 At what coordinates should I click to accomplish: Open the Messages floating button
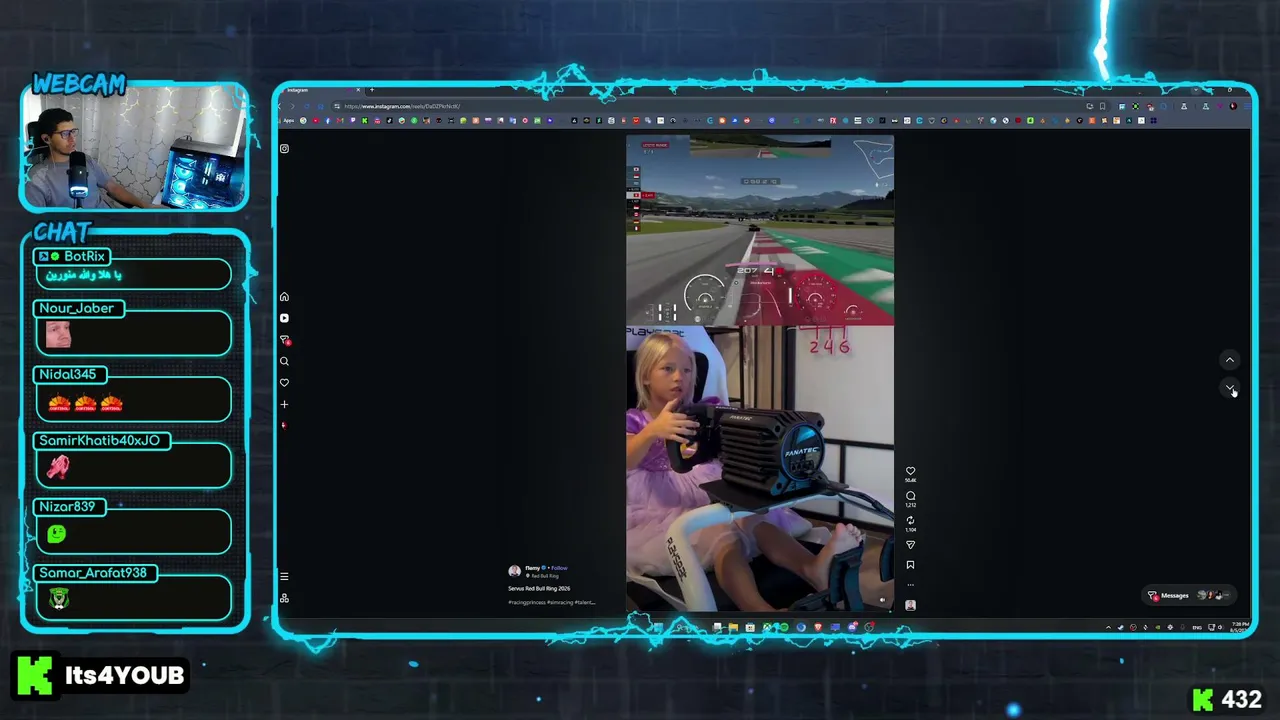coord(1189,595)
